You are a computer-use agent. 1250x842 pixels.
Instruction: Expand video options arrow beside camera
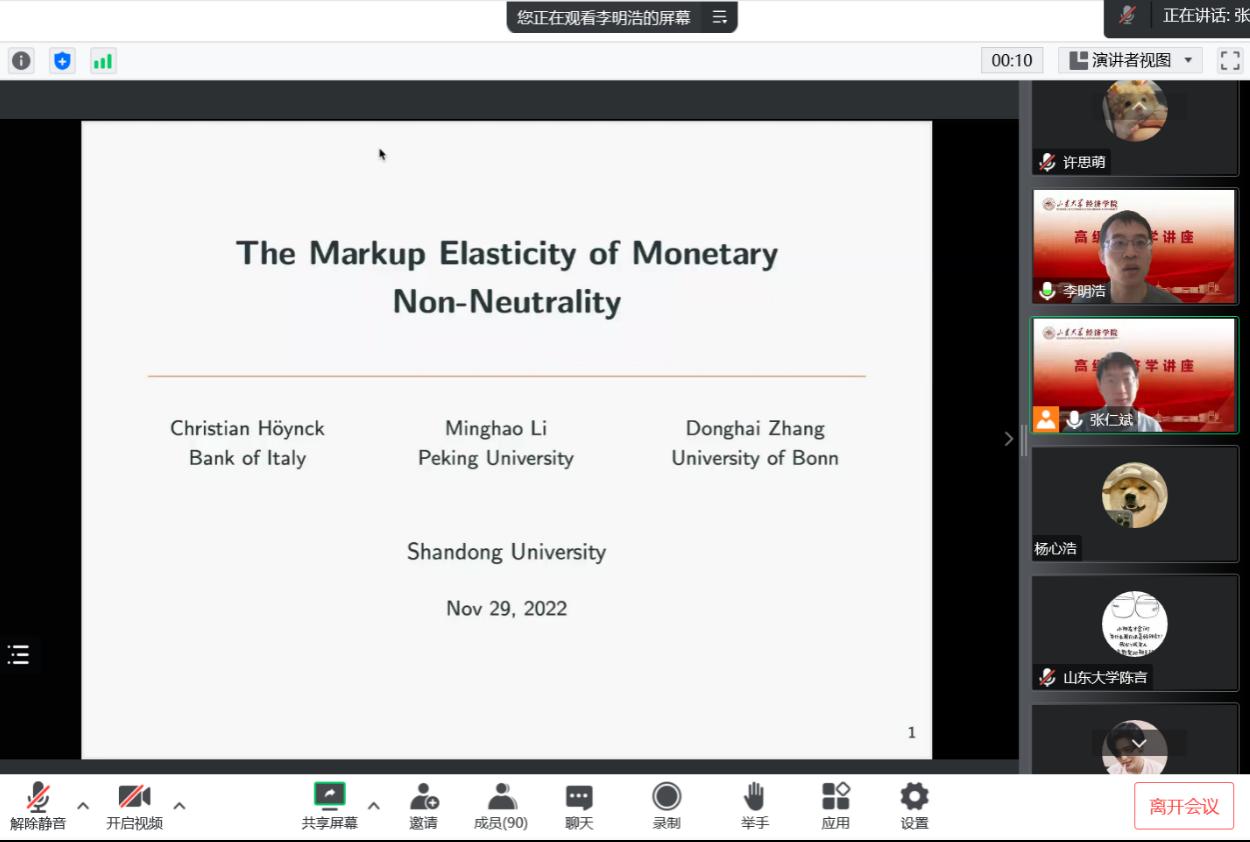click(179, 805)
